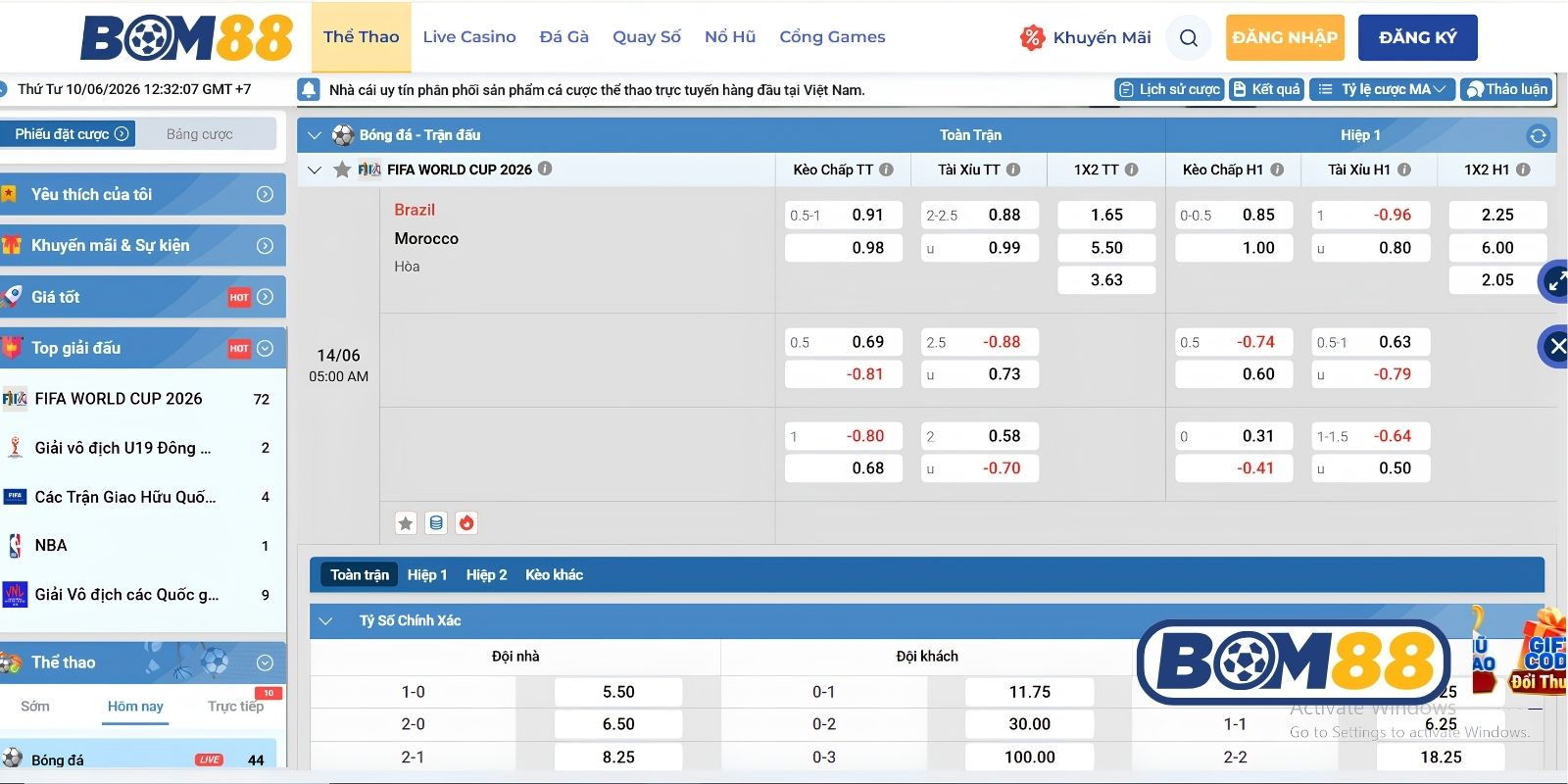The image size is (1568, 784).
Task: Click info icon beside Kèo Chấp H1
Action: point(1277,170)
